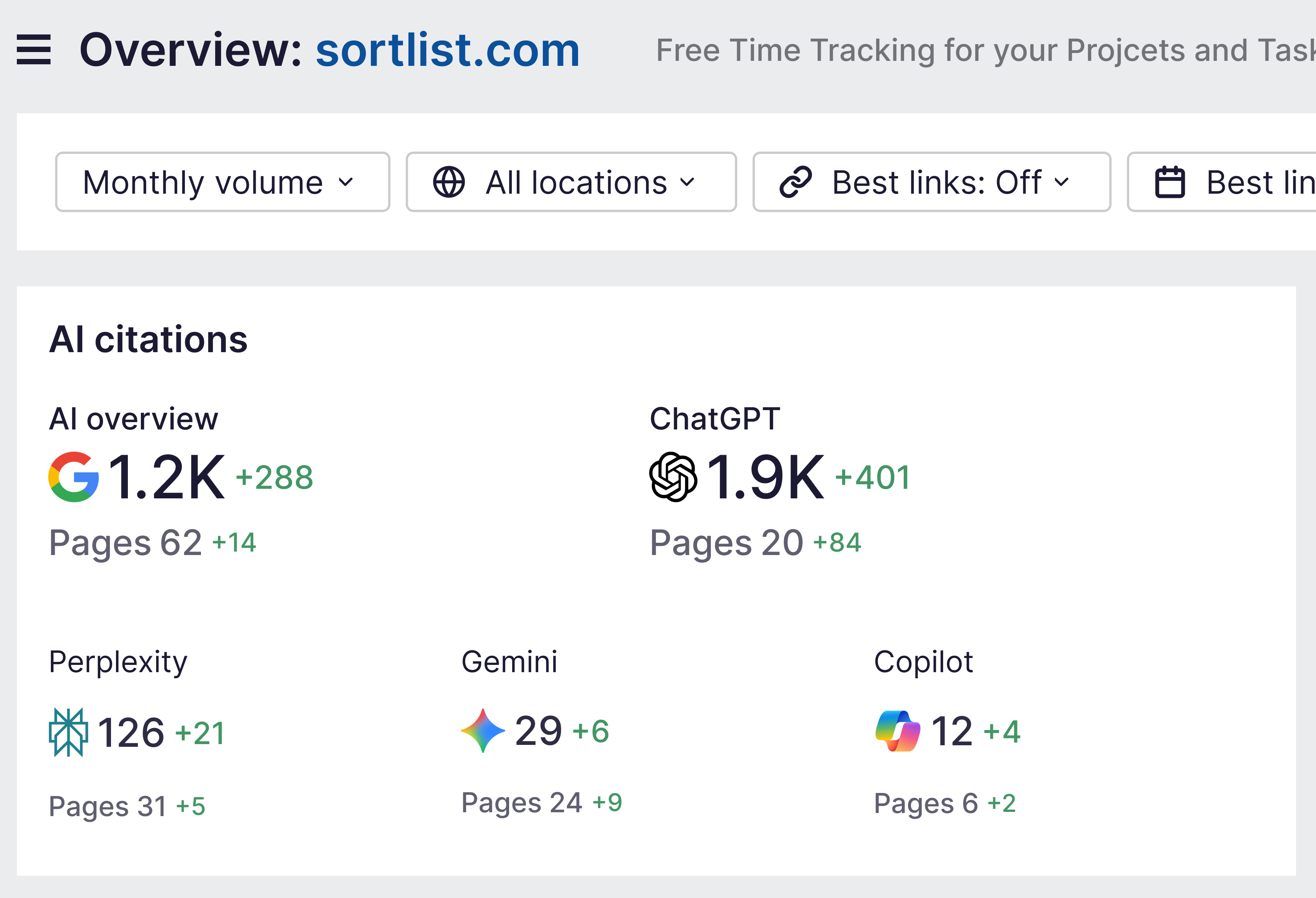Click the +401 growth indicator for ChatGPT
Image resolution: width=1316 pixels, height=898 pixels.
click(x=872, y=477)
